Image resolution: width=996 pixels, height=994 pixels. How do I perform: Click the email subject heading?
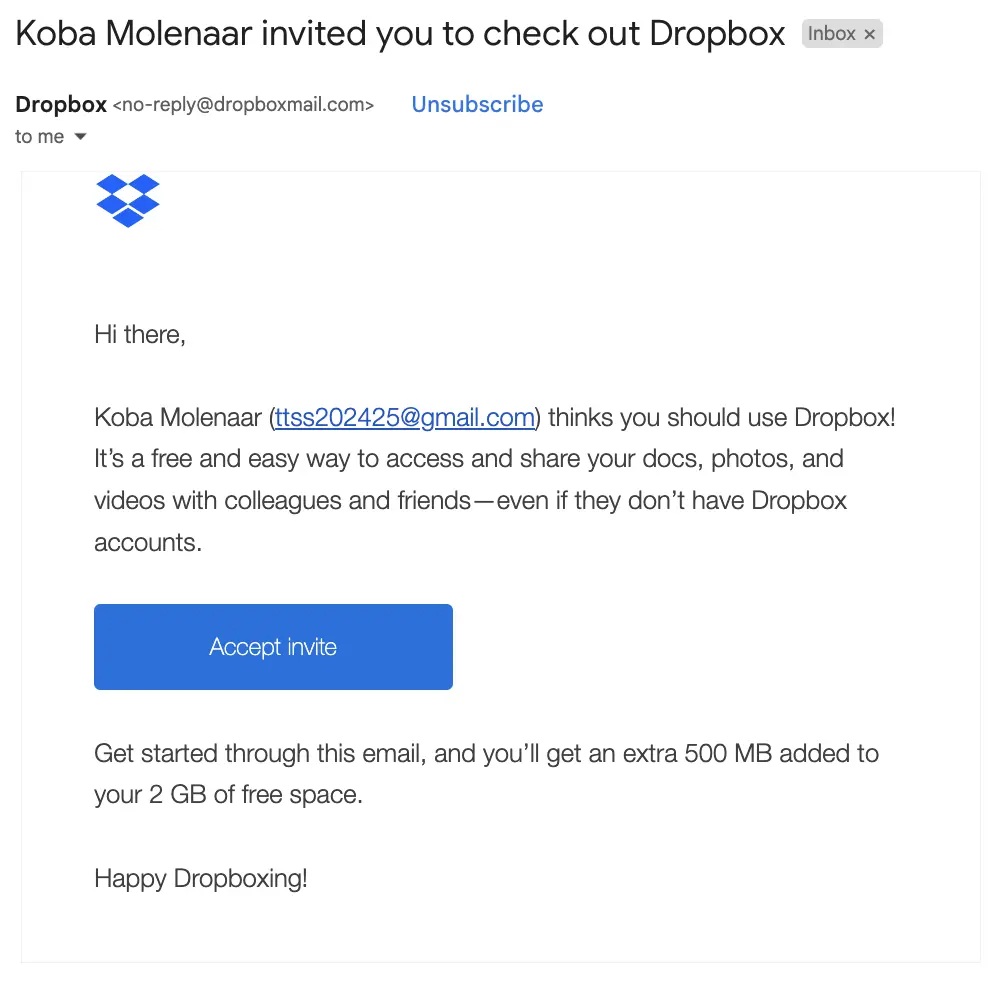[x=400, y=34]
